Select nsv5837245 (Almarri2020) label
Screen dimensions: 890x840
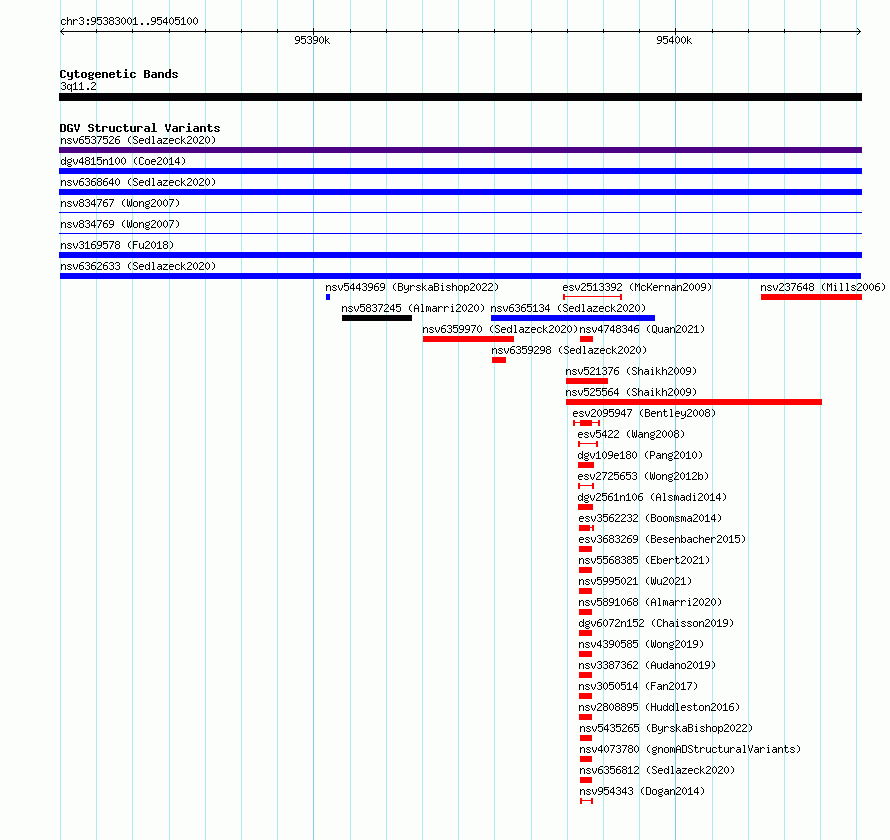pos(413,308)
